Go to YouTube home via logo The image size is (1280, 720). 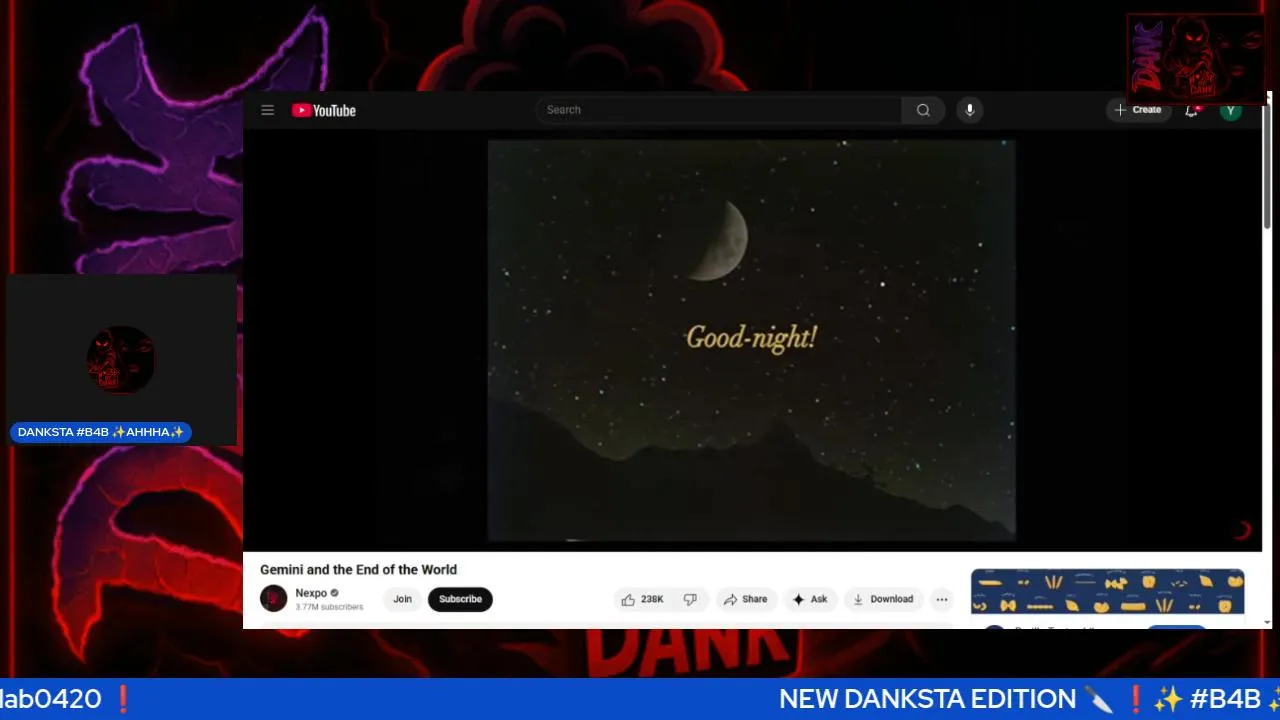(324, 110)
